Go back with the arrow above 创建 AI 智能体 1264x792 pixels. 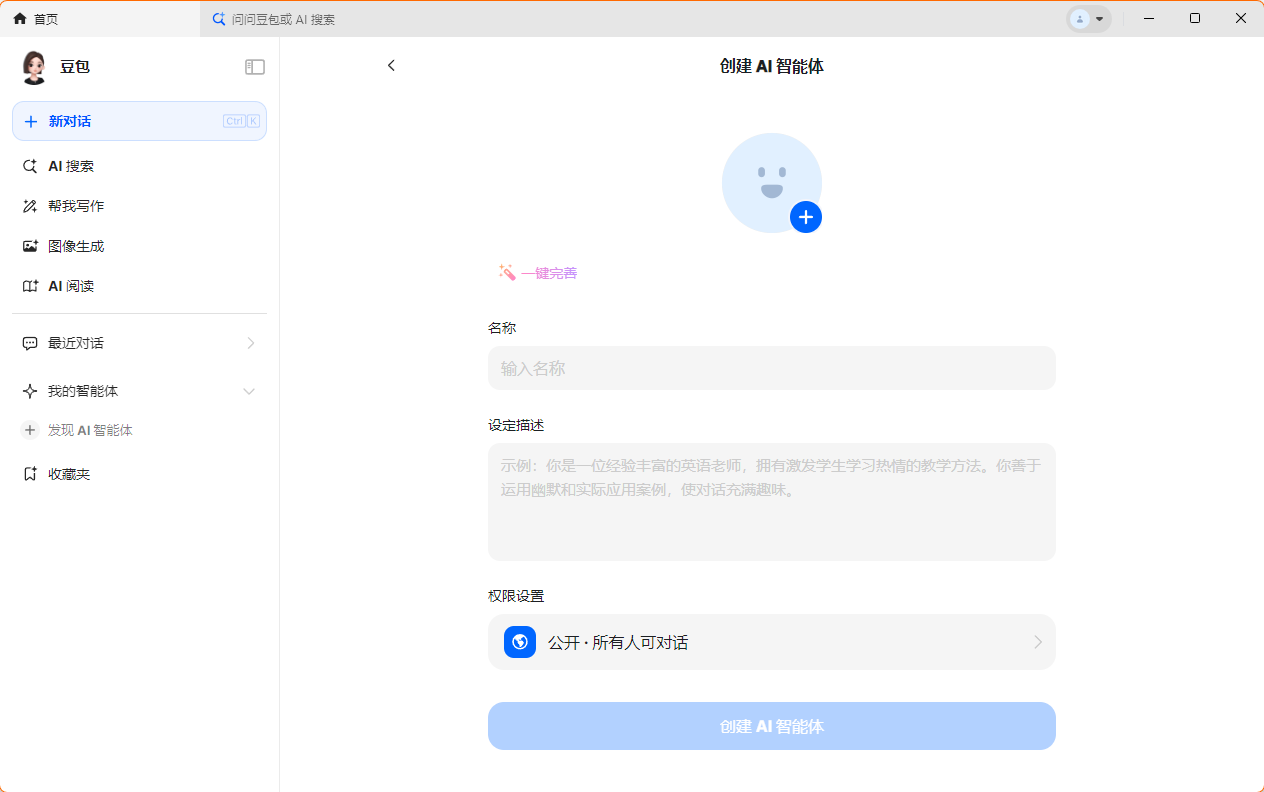pos(391,64)
